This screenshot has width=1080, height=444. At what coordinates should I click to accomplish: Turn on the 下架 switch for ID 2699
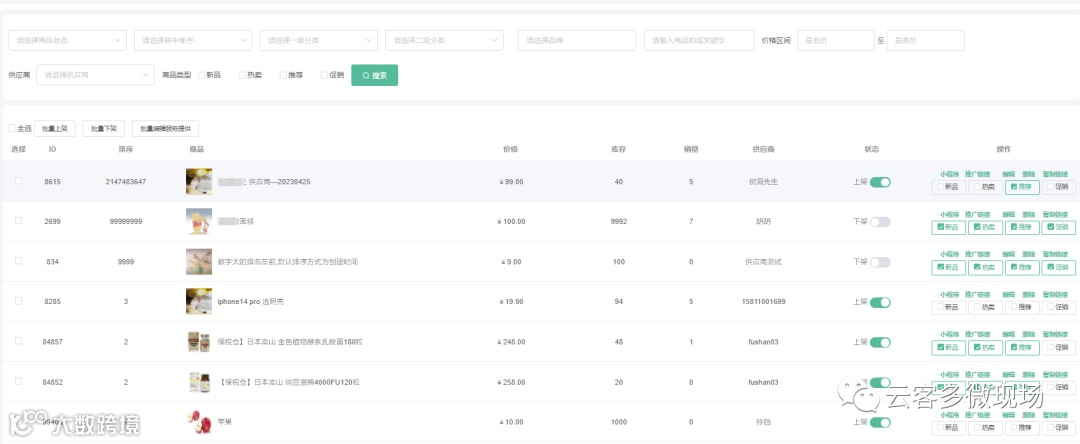click(x=880, y=222)
